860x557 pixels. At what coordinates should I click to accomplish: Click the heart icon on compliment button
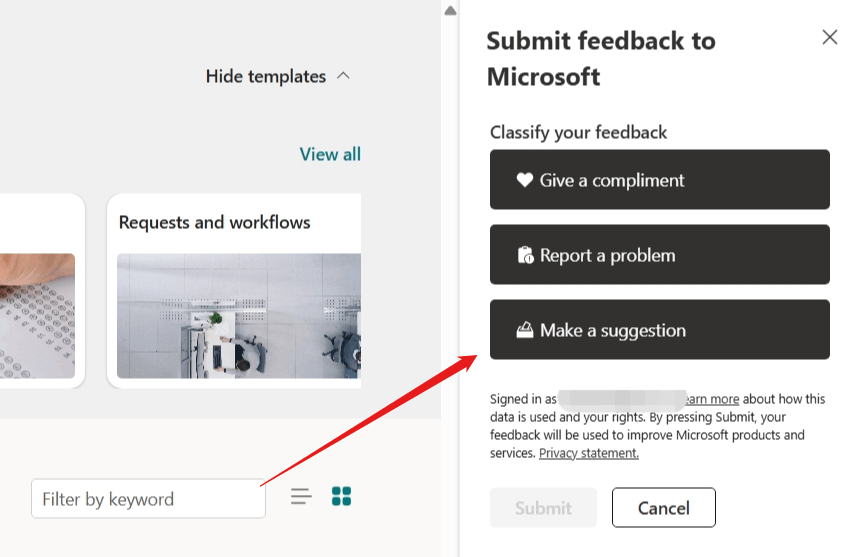point(524,180)
